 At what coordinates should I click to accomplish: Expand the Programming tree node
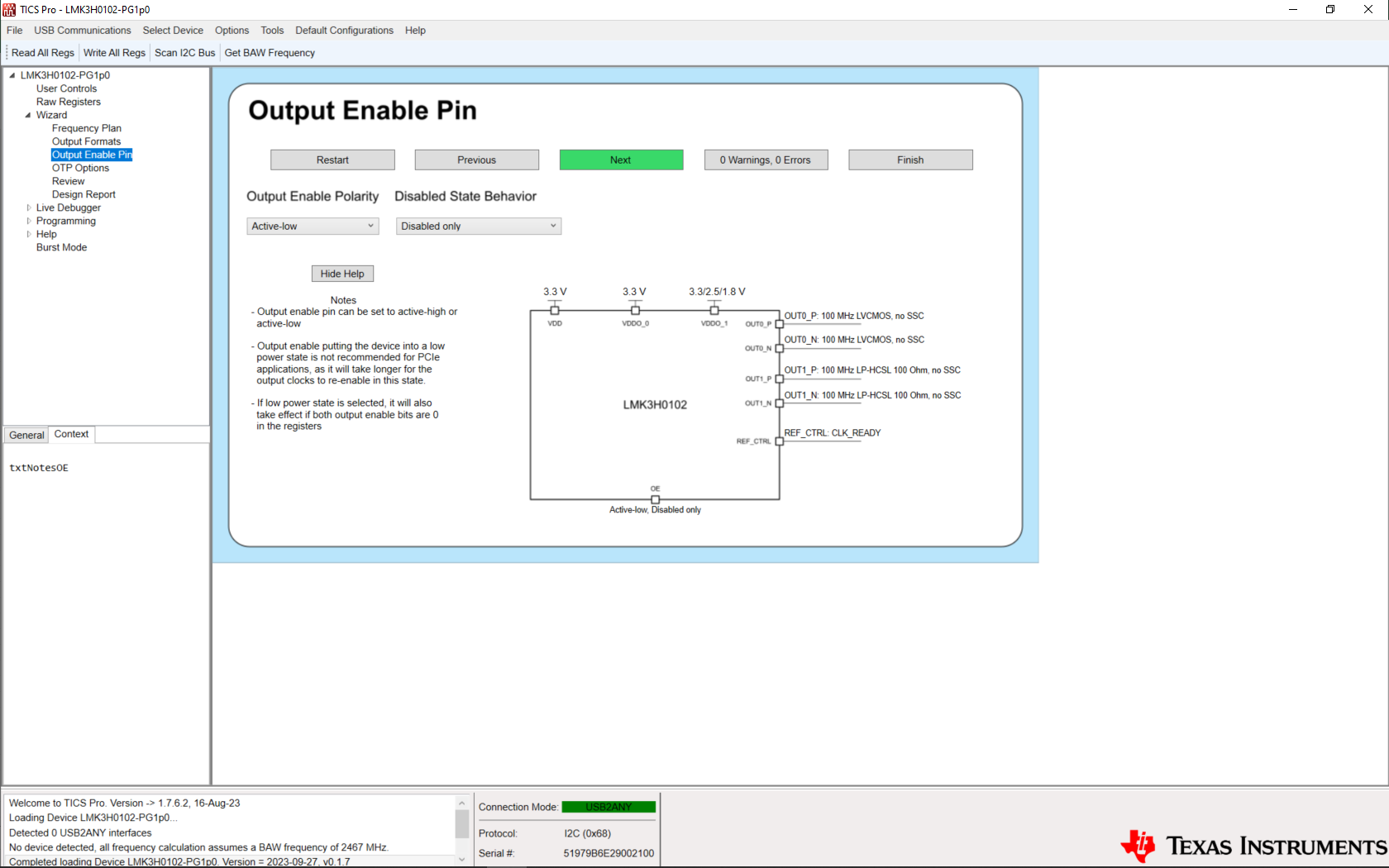coord(28,221)
